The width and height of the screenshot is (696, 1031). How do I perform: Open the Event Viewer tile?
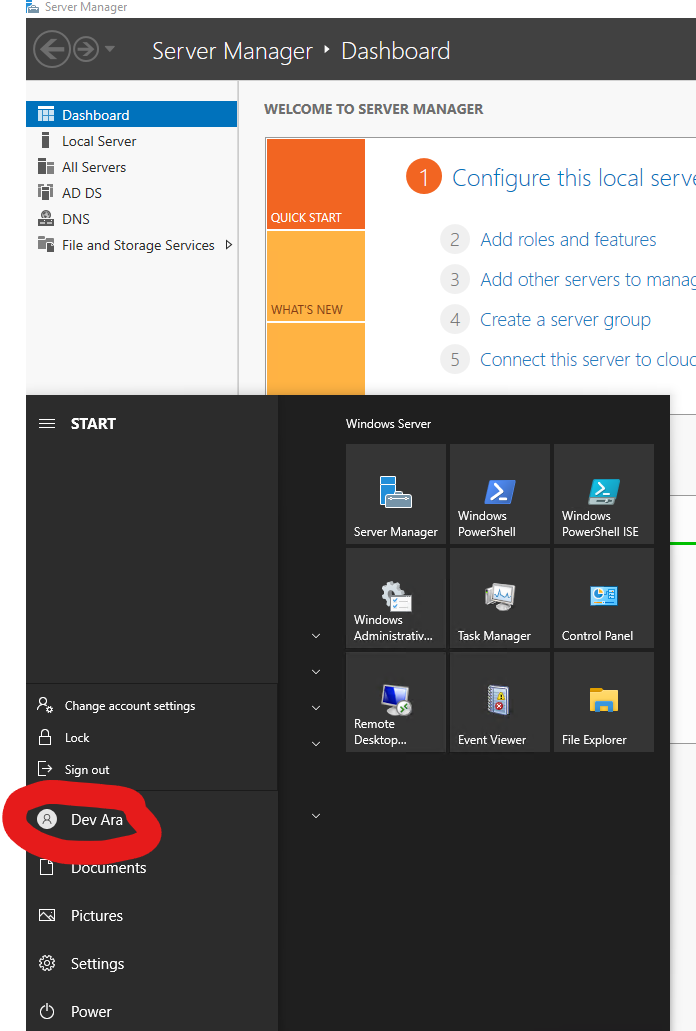pos(499,702)
